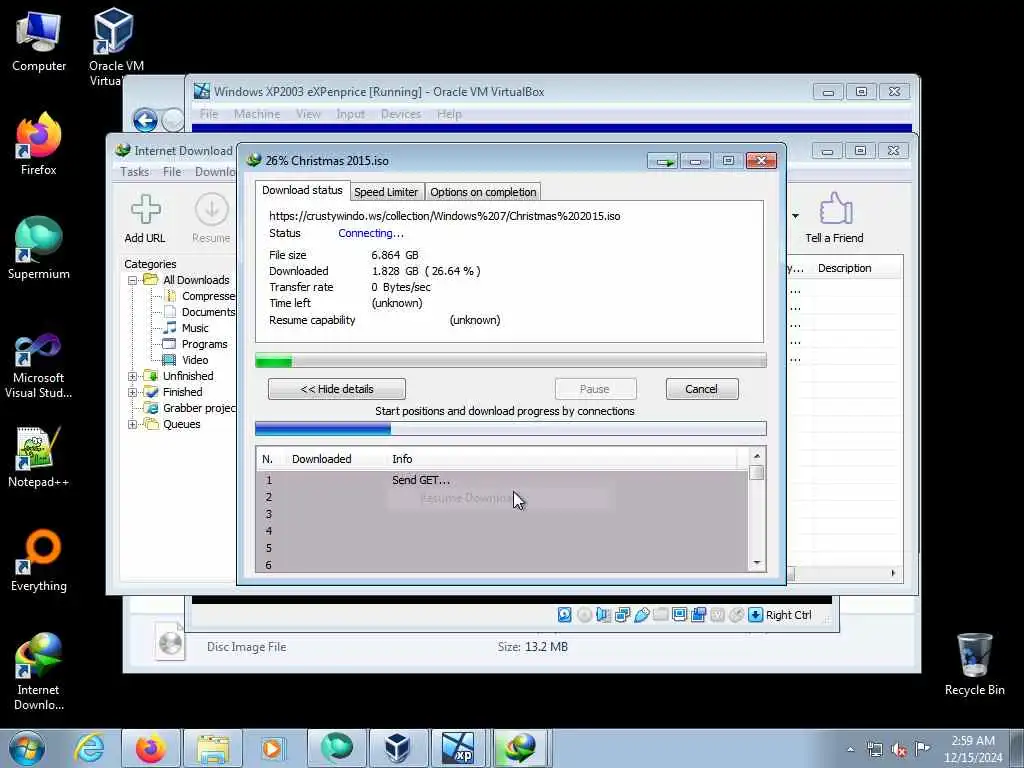Click the VirtualBox network status icon
Screen dimensions: 1024x768
pyautogui.click(x=622, y=615)
